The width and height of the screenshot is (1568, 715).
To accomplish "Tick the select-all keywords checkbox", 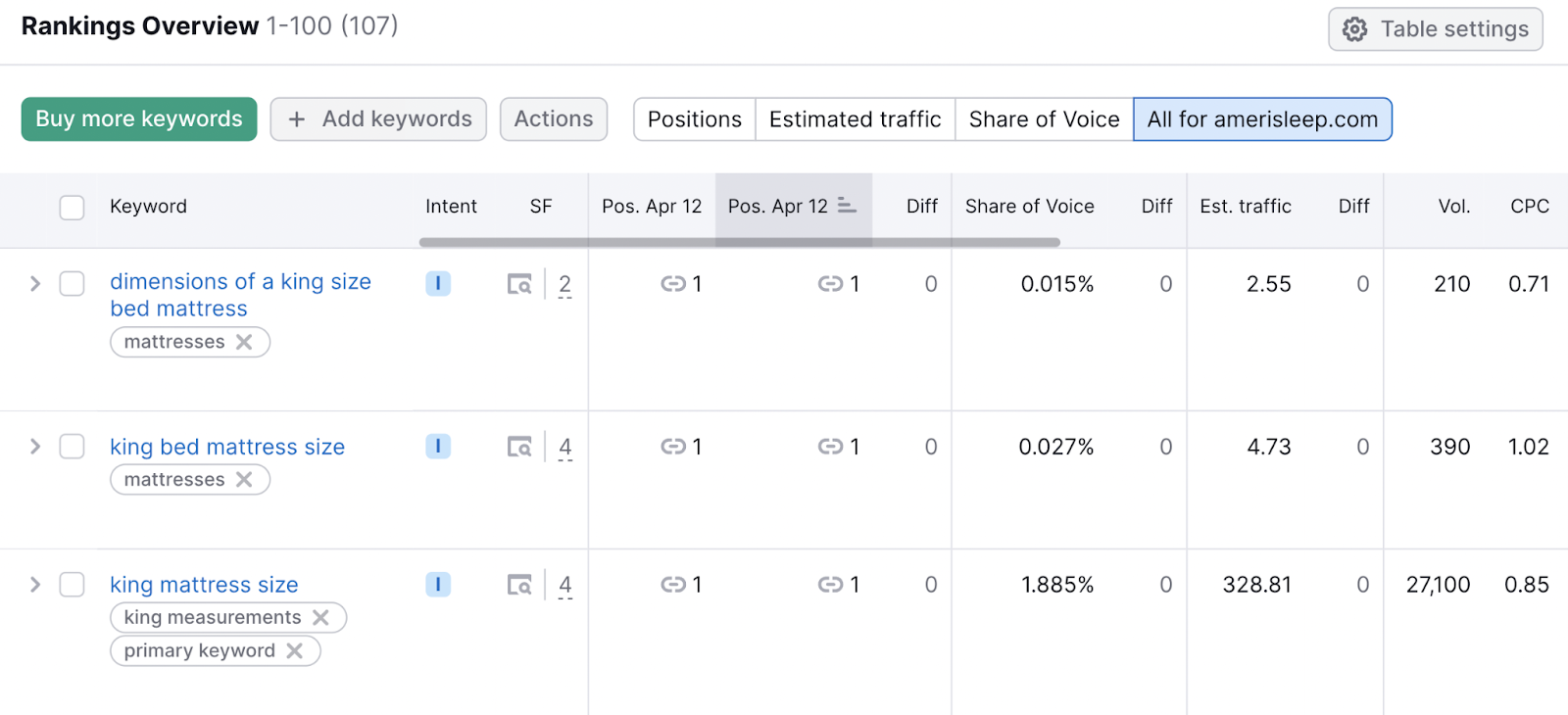I will pos(72,207).
